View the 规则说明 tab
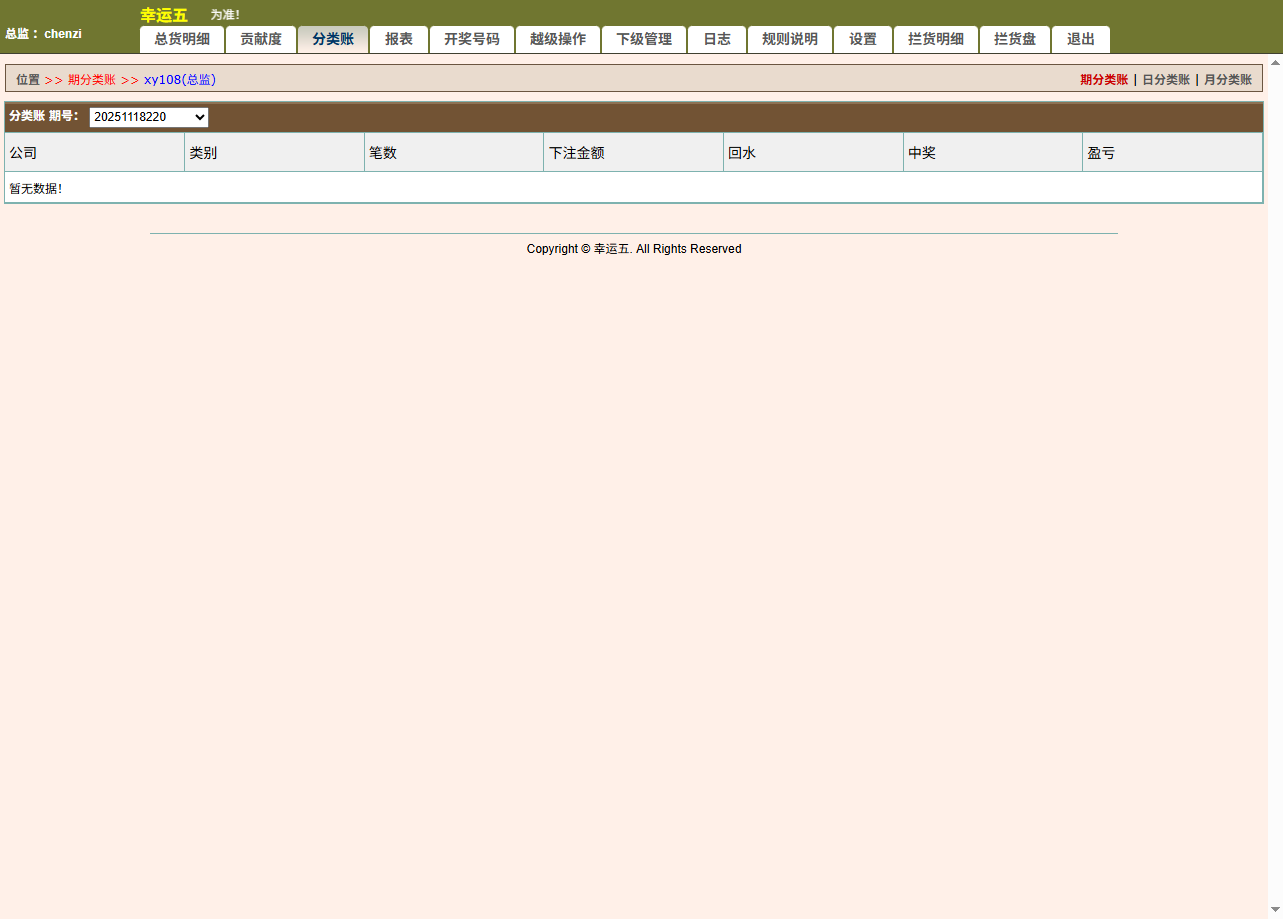Viewport: 1283px width, 919px height. [790, 40]
